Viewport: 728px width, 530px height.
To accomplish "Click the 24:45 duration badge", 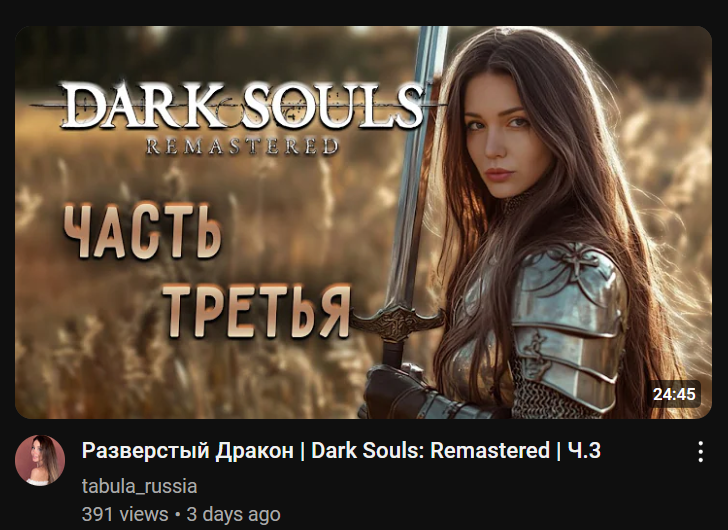I will (674, 394).
